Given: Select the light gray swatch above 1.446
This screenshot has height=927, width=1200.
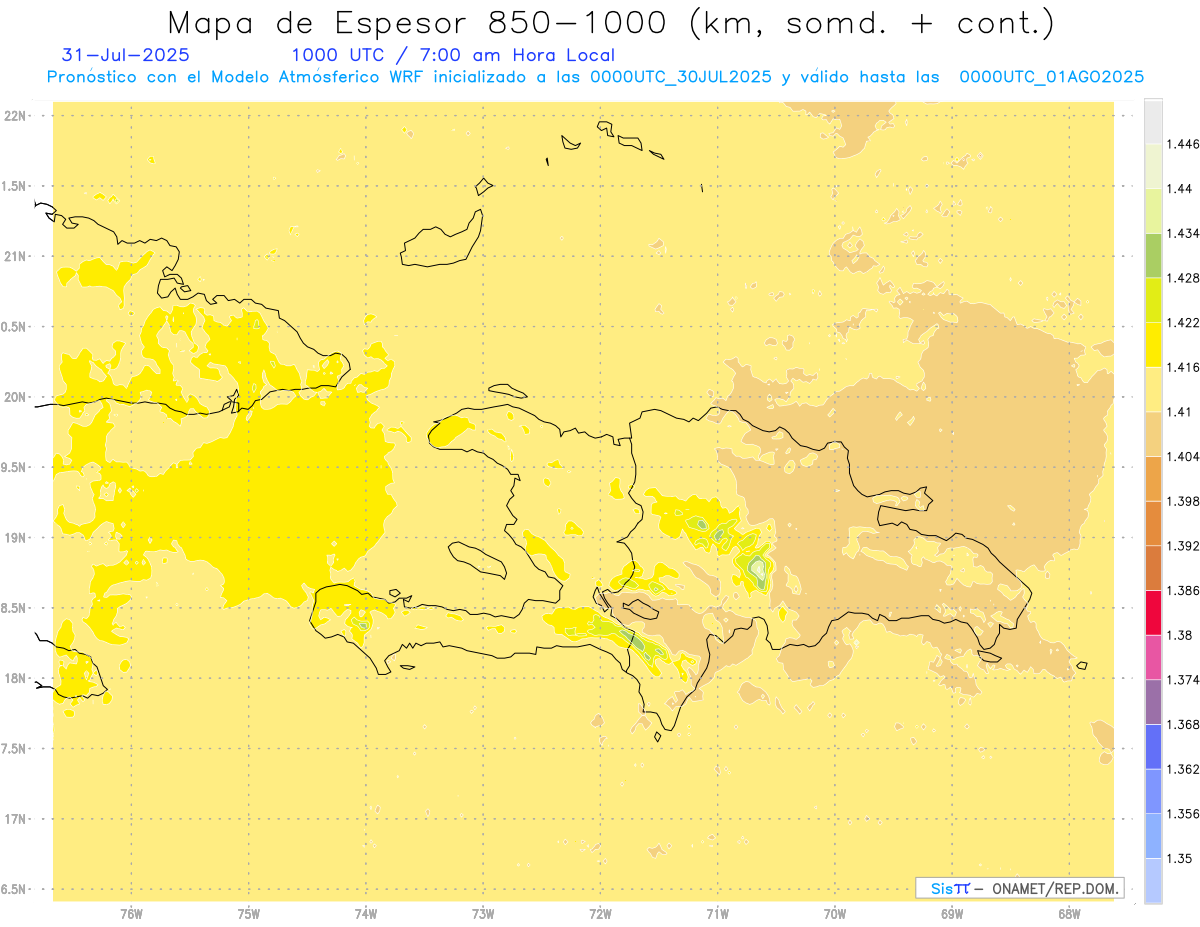Looking at the screenshot, I should [x=1152, y=121].
